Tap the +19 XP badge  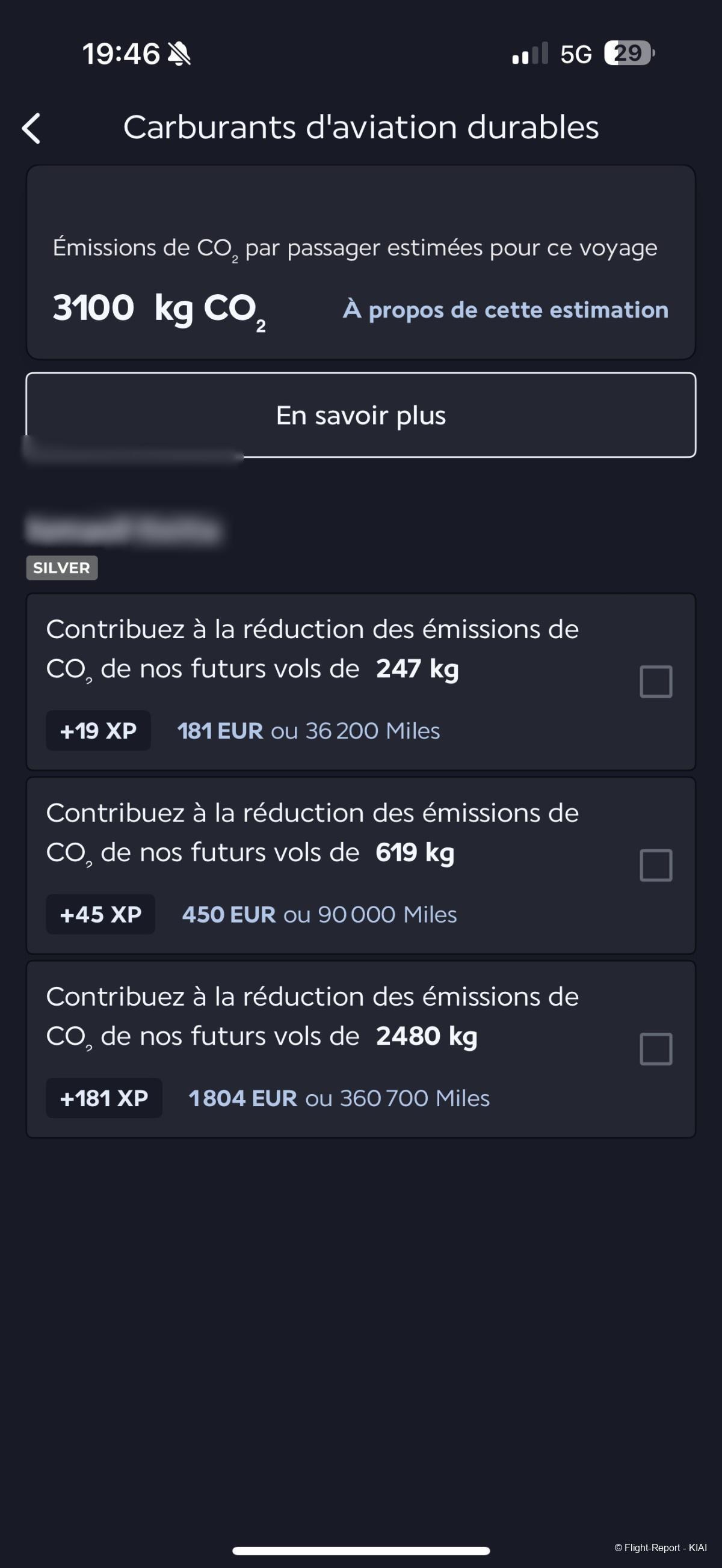(98, 730)
